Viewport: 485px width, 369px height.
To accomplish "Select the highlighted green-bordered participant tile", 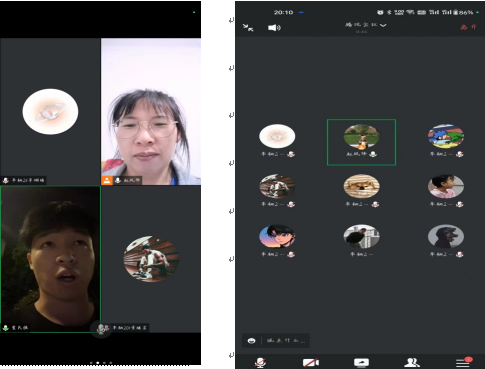I will pyautogui.click(x=361, y=142).
